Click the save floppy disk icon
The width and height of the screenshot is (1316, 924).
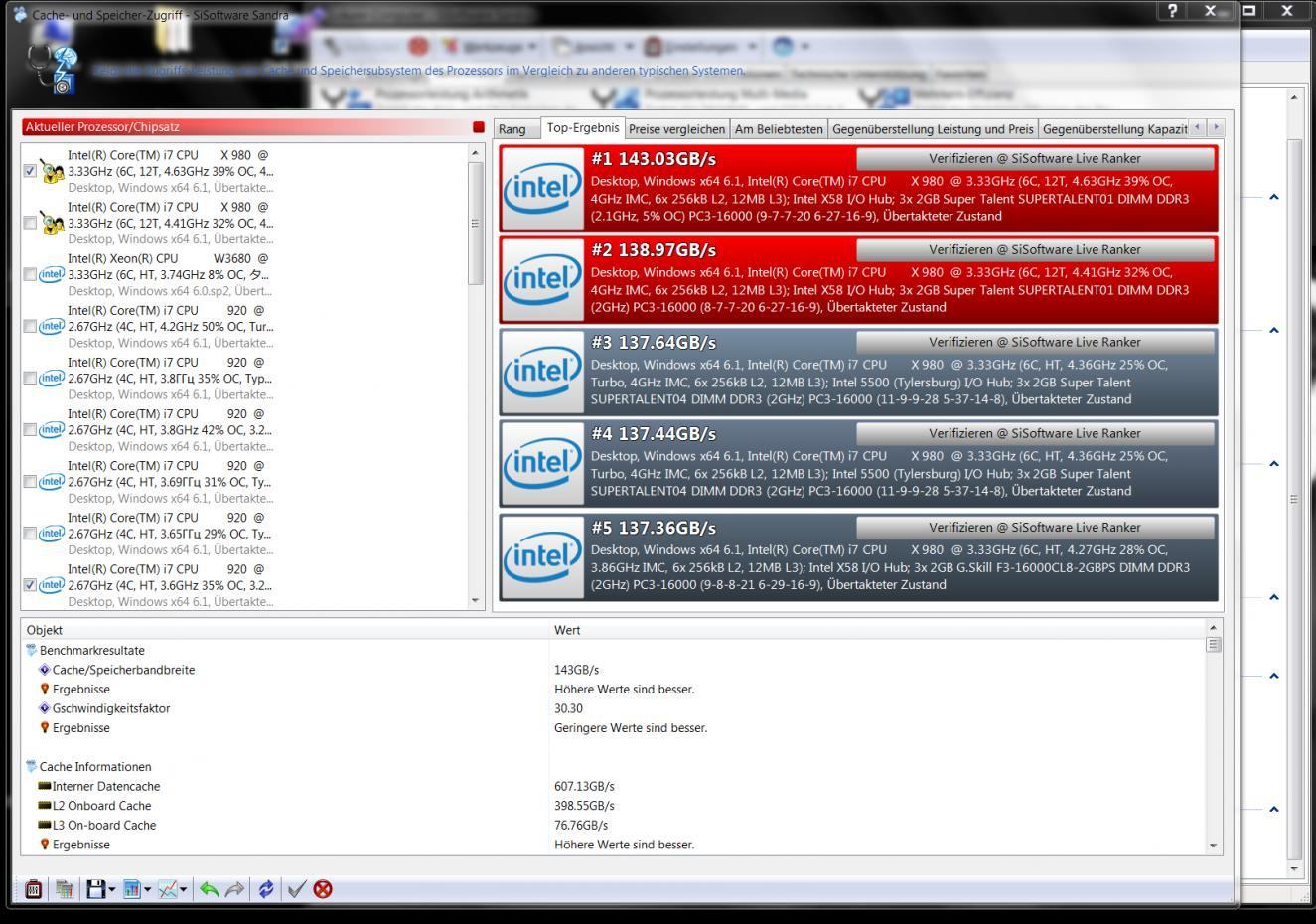[x=95, y=889]
